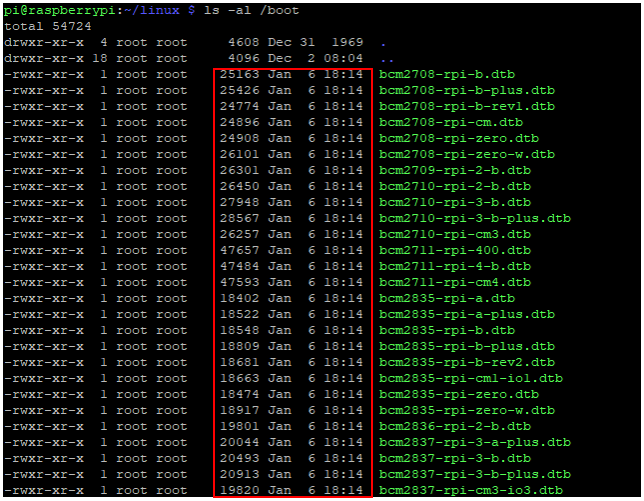The width and height of the screenshot is (644, 501).
Task: Select file name bcm2708-rpi-zero.dtb
Action: point(459,138)
